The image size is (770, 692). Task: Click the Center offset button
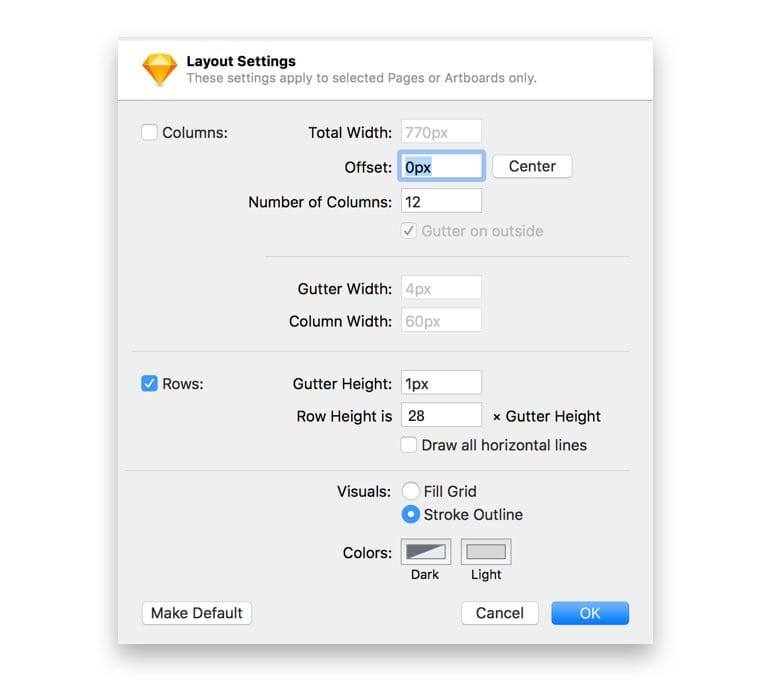532,166
